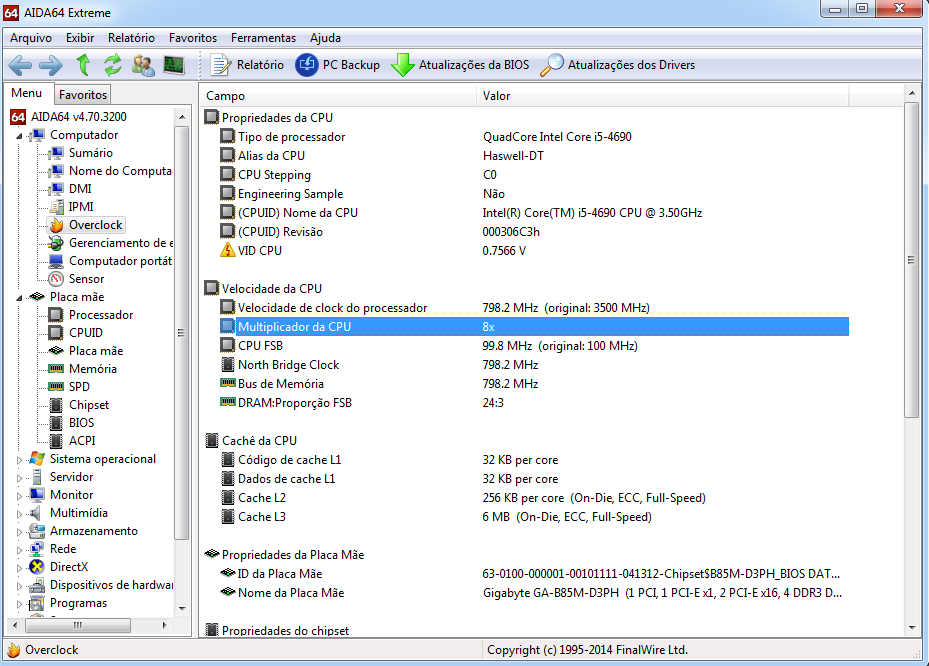The image size is (929, 666).
Task: Expand the Rede tree node
Action: coord(19,550)
